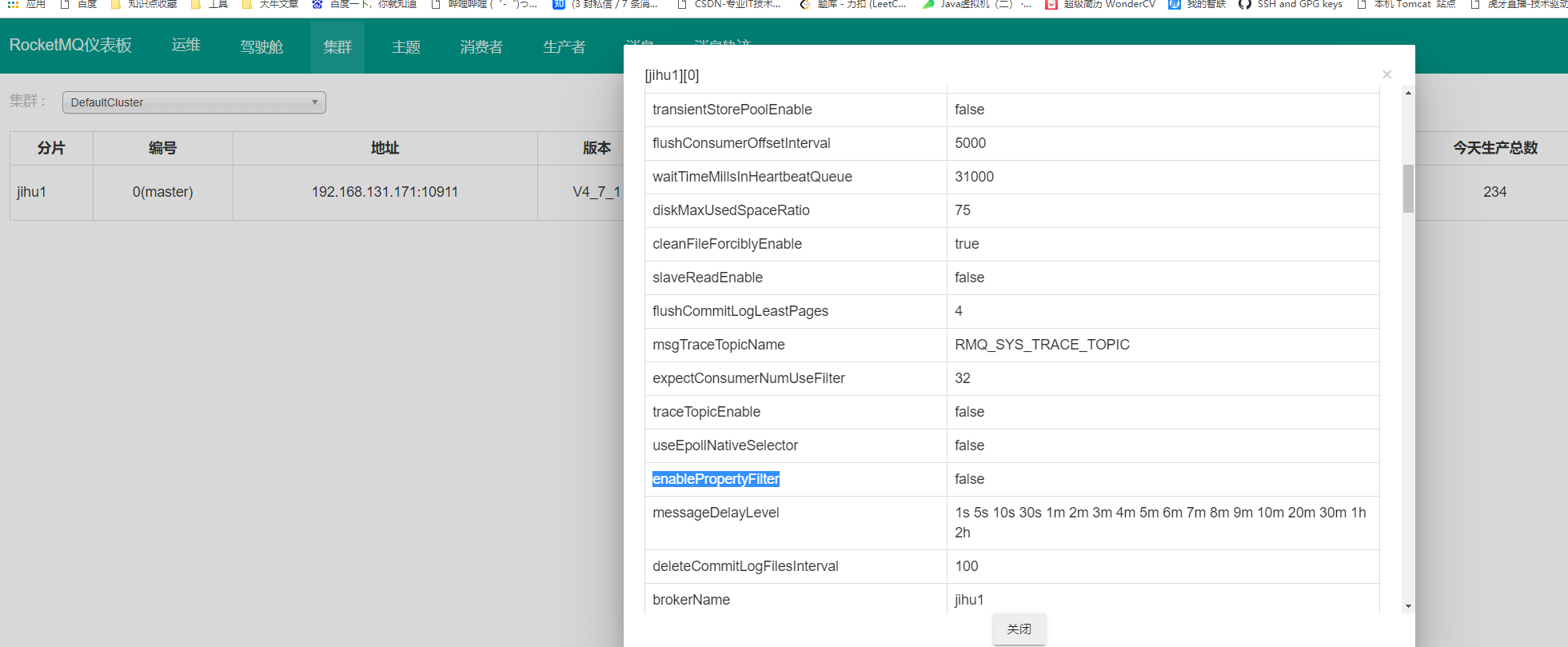
Task: Click the 0(master) cell
Action: pos(163,192)
